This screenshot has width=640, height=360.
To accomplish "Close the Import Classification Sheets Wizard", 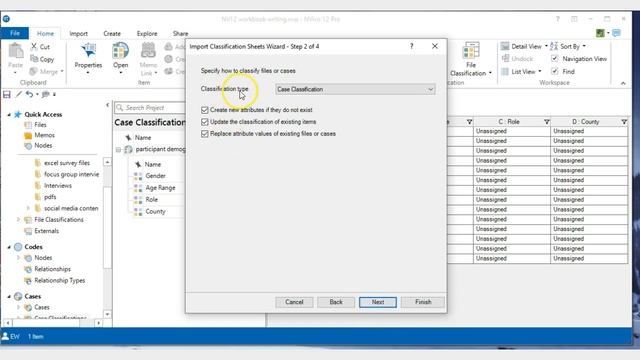I will [x=435, y=46].
